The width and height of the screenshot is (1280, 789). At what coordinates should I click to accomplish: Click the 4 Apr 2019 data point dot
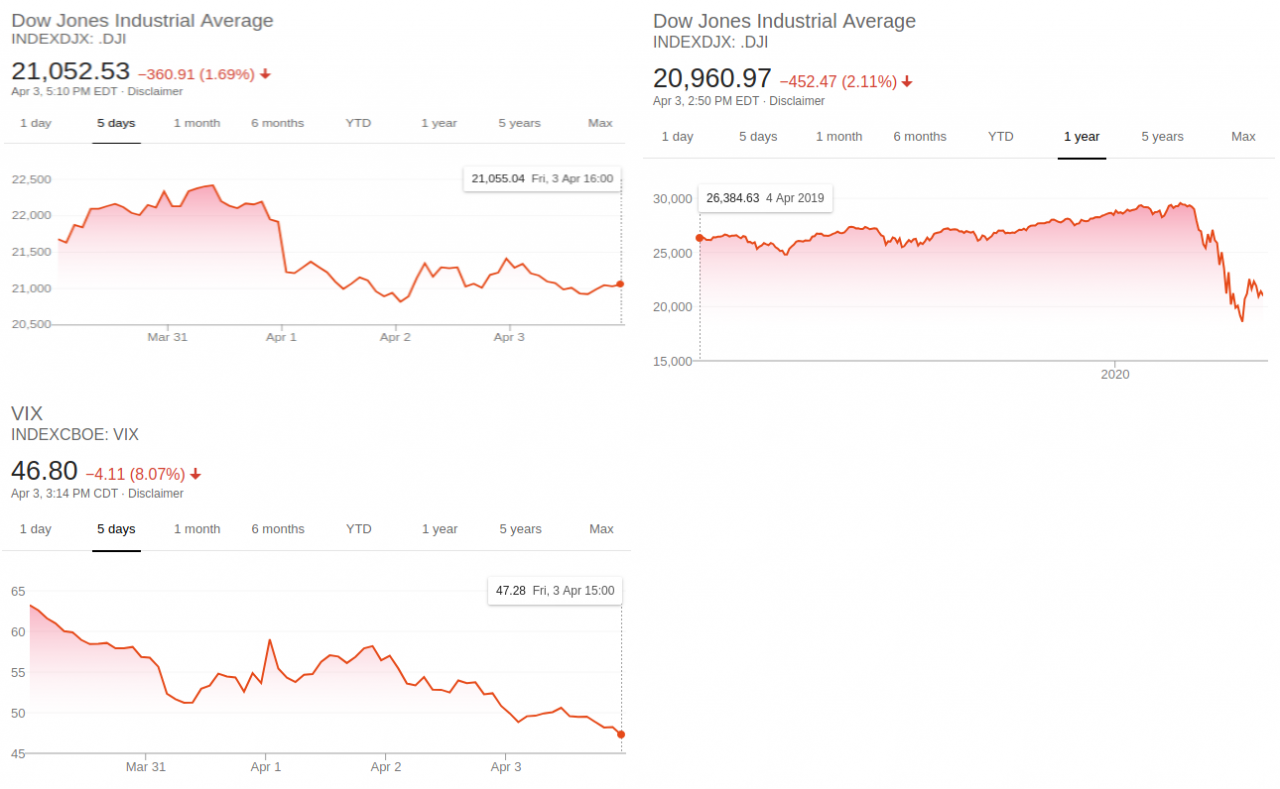[699, 238]
